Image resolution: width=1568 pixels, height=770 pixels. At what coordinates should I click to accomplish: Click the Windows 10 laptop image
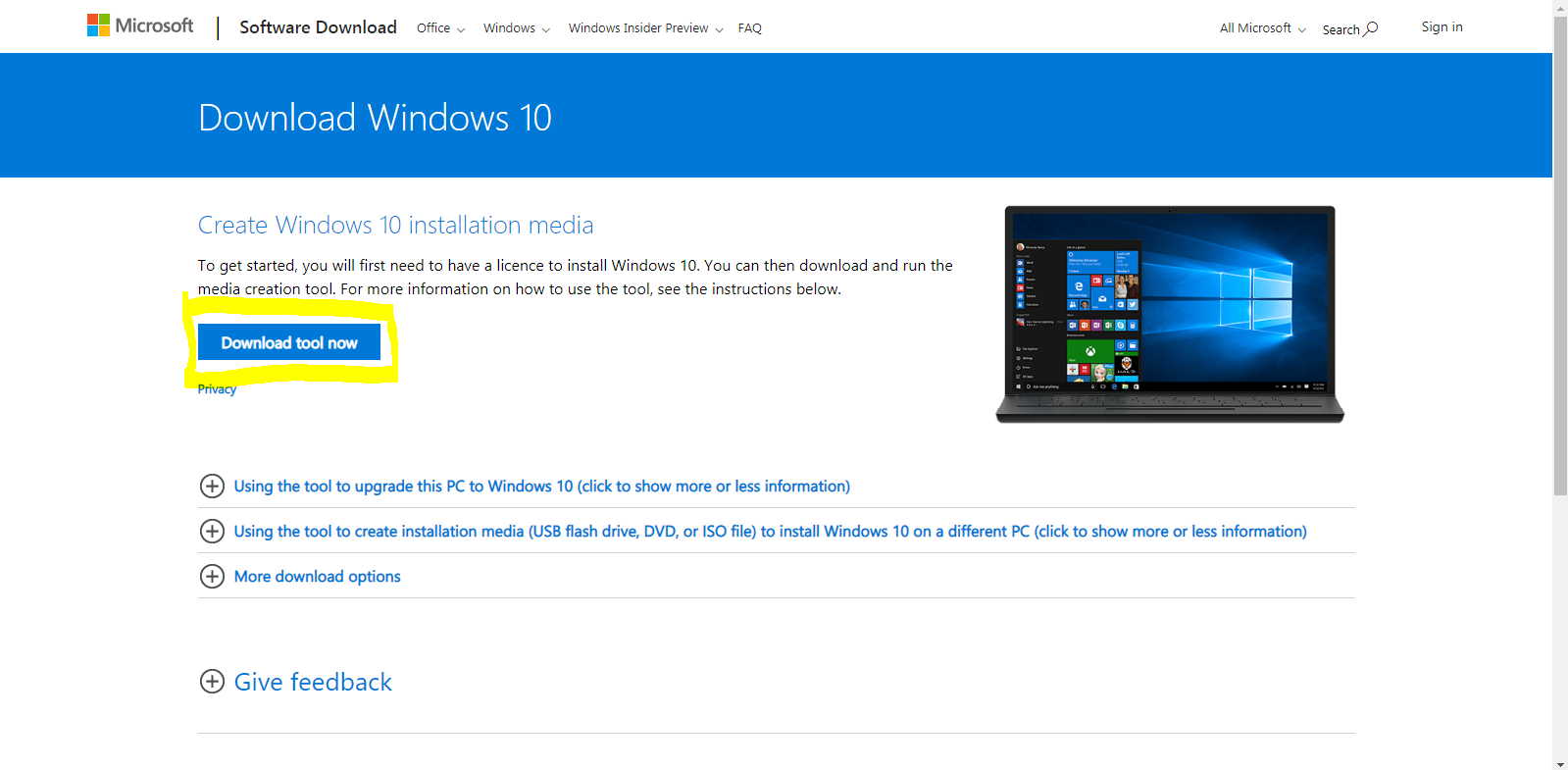tap(1170, 314)
